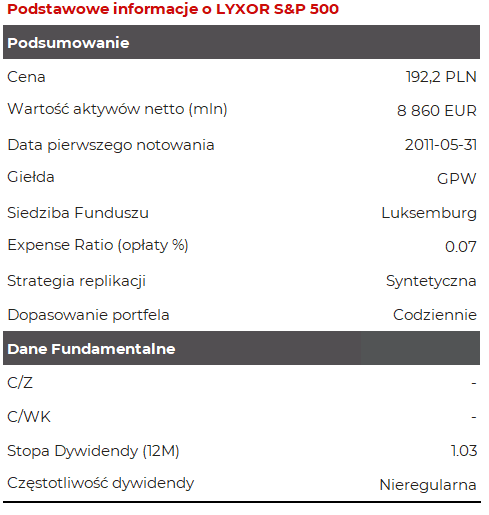The width and height of the screenshot is (489, 515).
Task: Click the Dopasowanie portfela label
Action: click(x=88, y=315)
